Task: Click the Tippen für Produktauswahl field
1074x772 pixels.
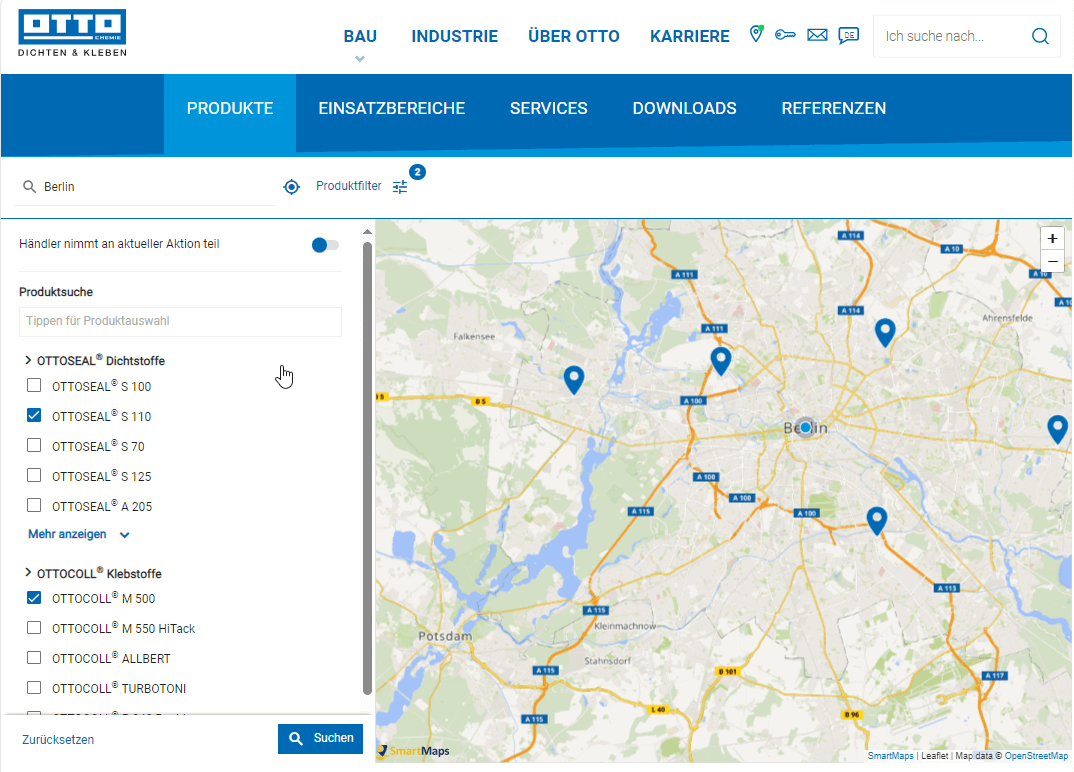Action: 180,321
